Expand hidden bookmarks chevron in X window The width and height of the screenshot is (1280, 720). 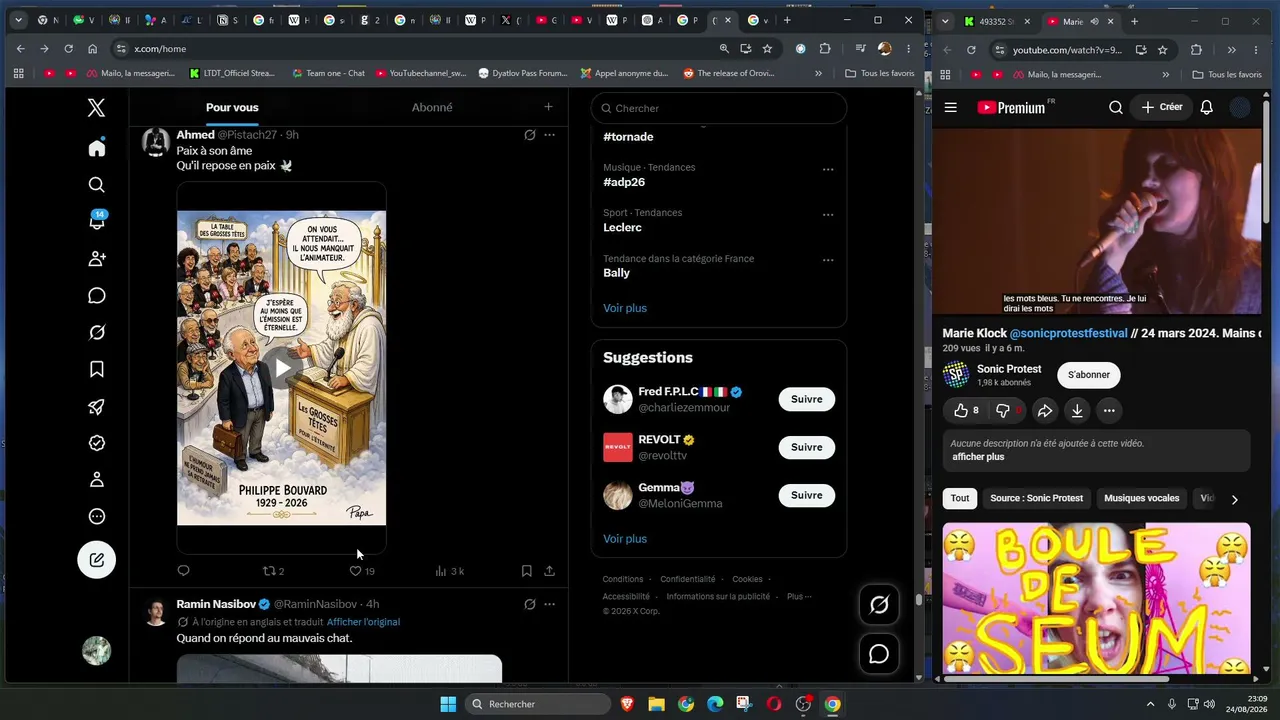click(x=818, y=73)
